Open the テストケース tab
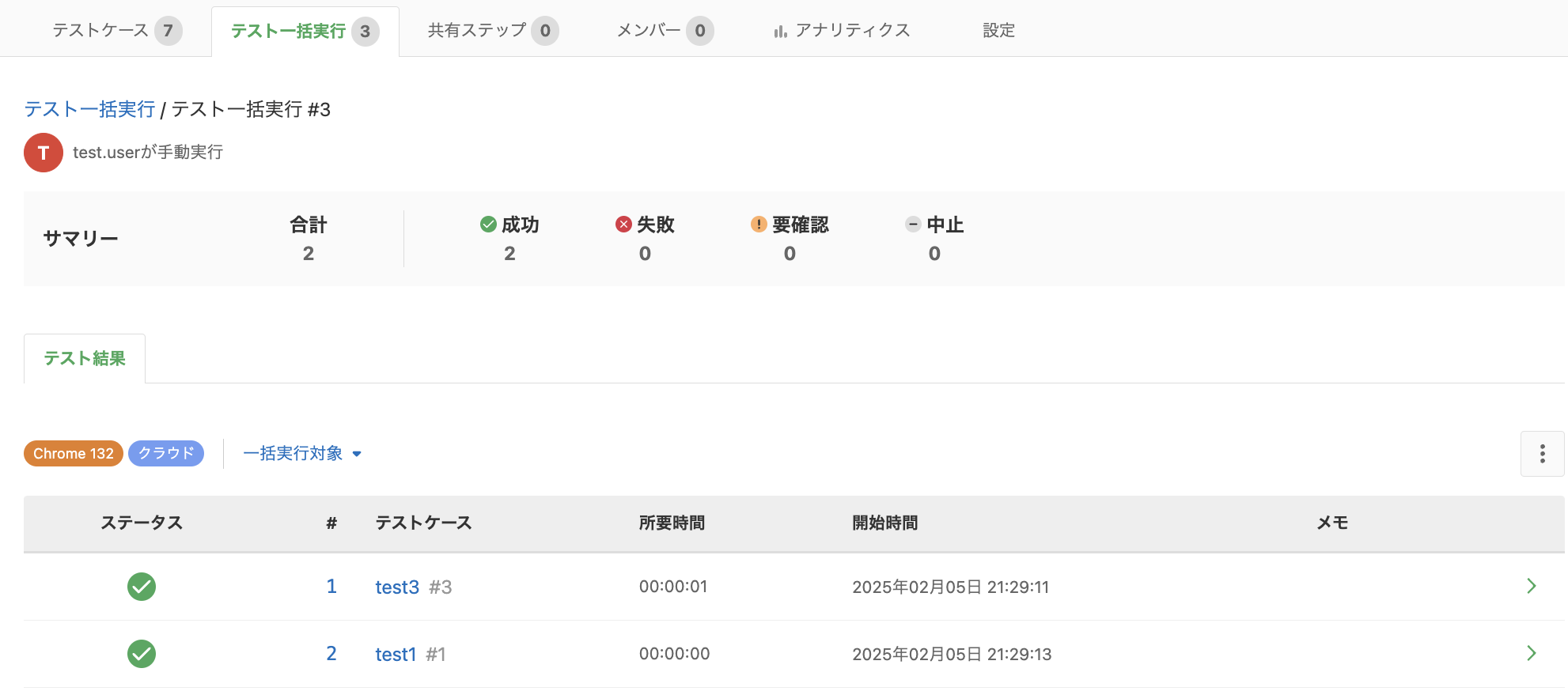Viewport: 1568px width, 691px height. [x=117, y=31]
